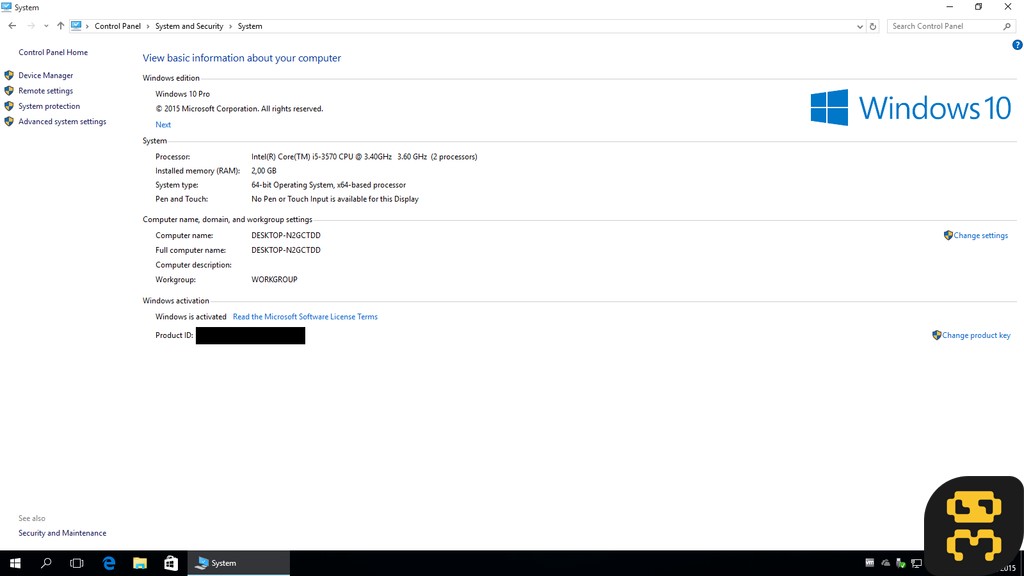Launch the Store app from taskbar
Viewport: 1024px width, 576px height.
click(171, 563)
